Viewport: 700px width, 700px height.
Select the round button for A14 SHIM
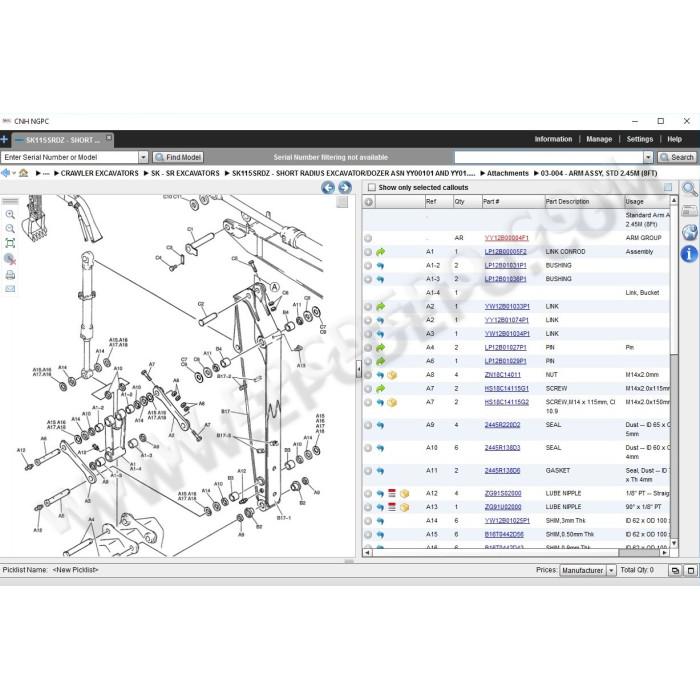tap(368, 521)
